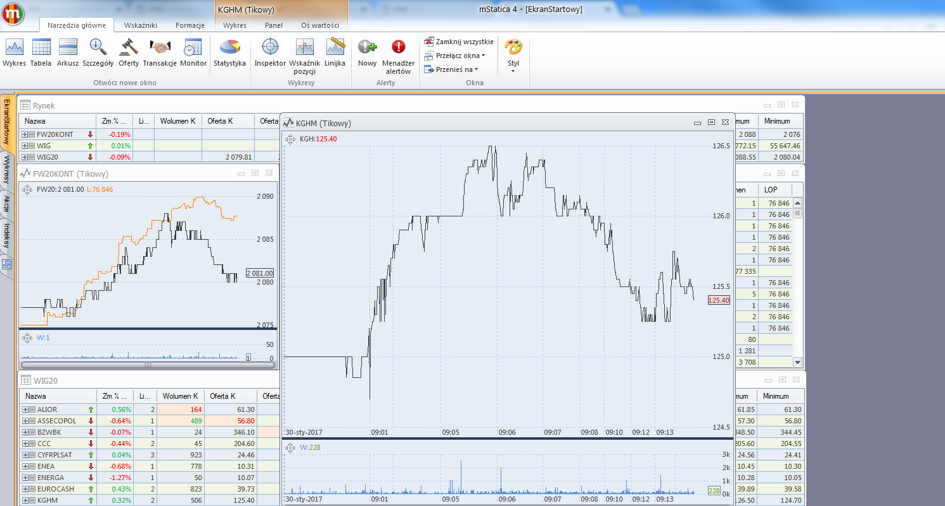The height and width of the screenshot is (506, 945).
Task: Open the Transakcje window
Action: (160, 52)
